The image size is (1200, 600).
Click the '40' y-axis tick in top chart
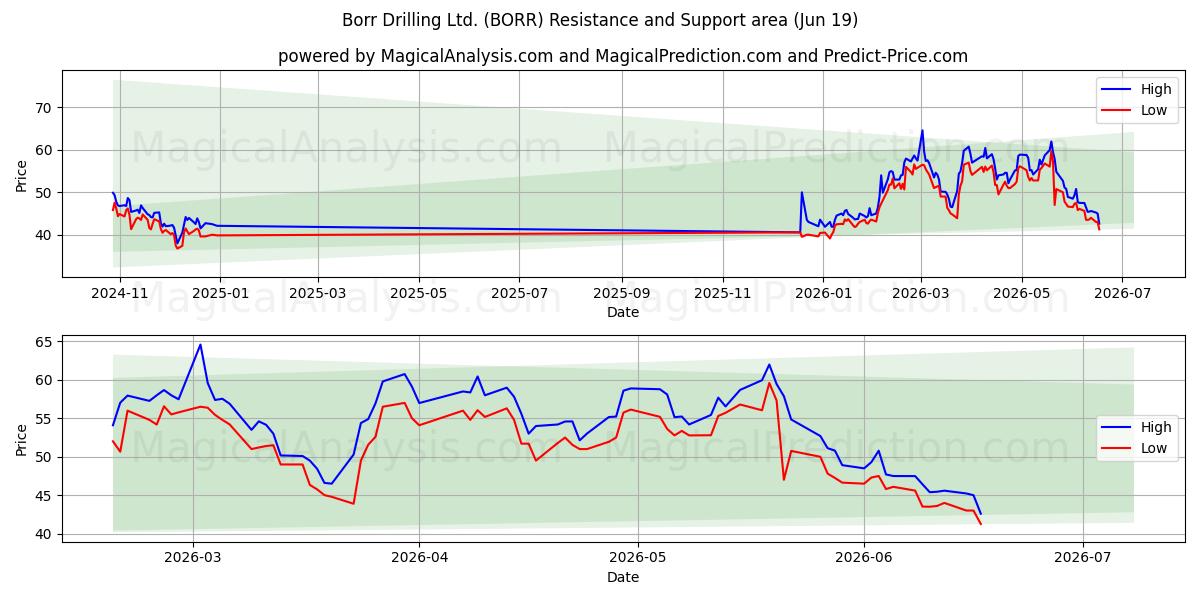45,235
